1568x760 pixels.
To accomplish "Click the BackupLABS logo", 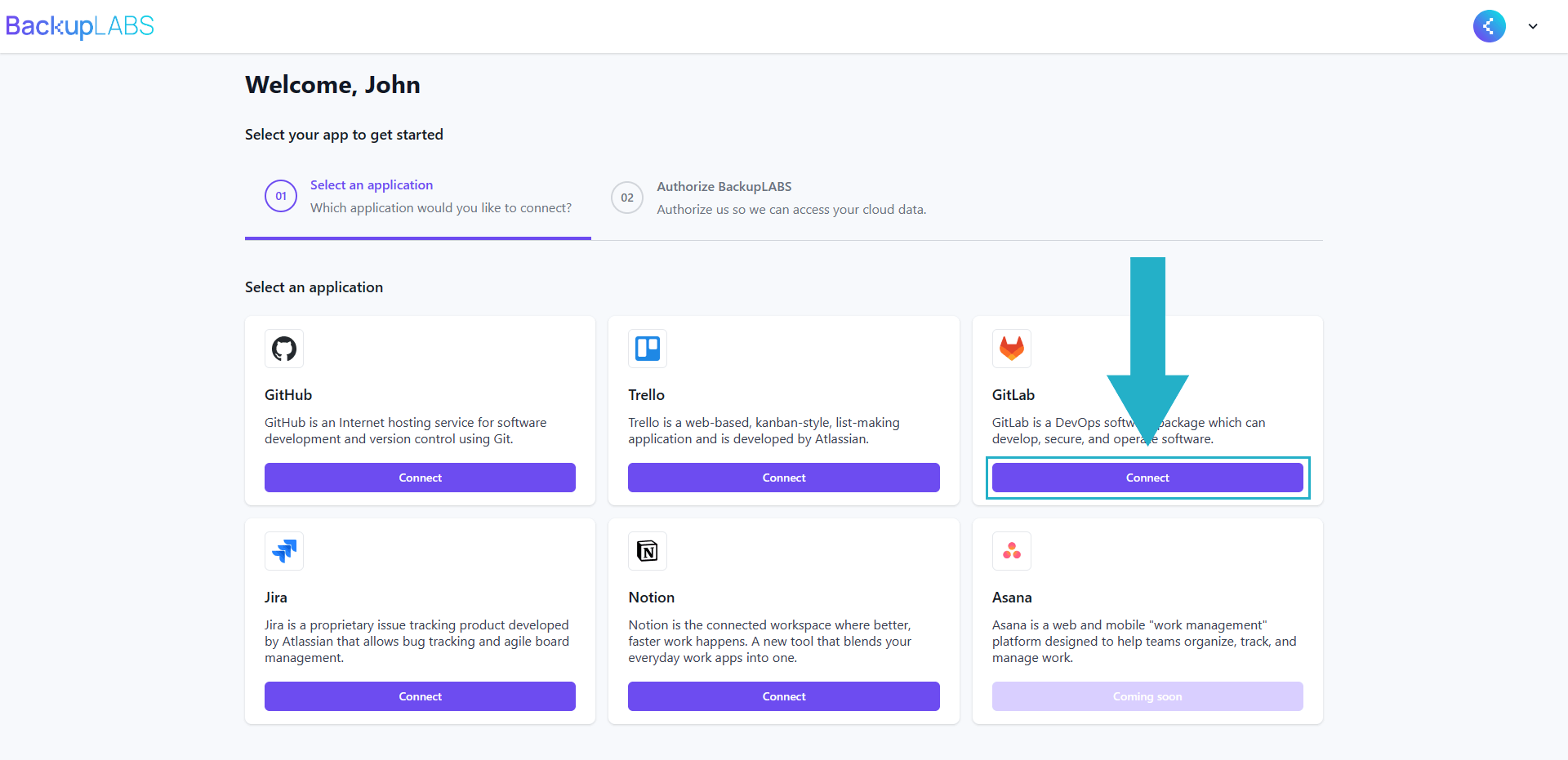I will [x=79, y=26].
